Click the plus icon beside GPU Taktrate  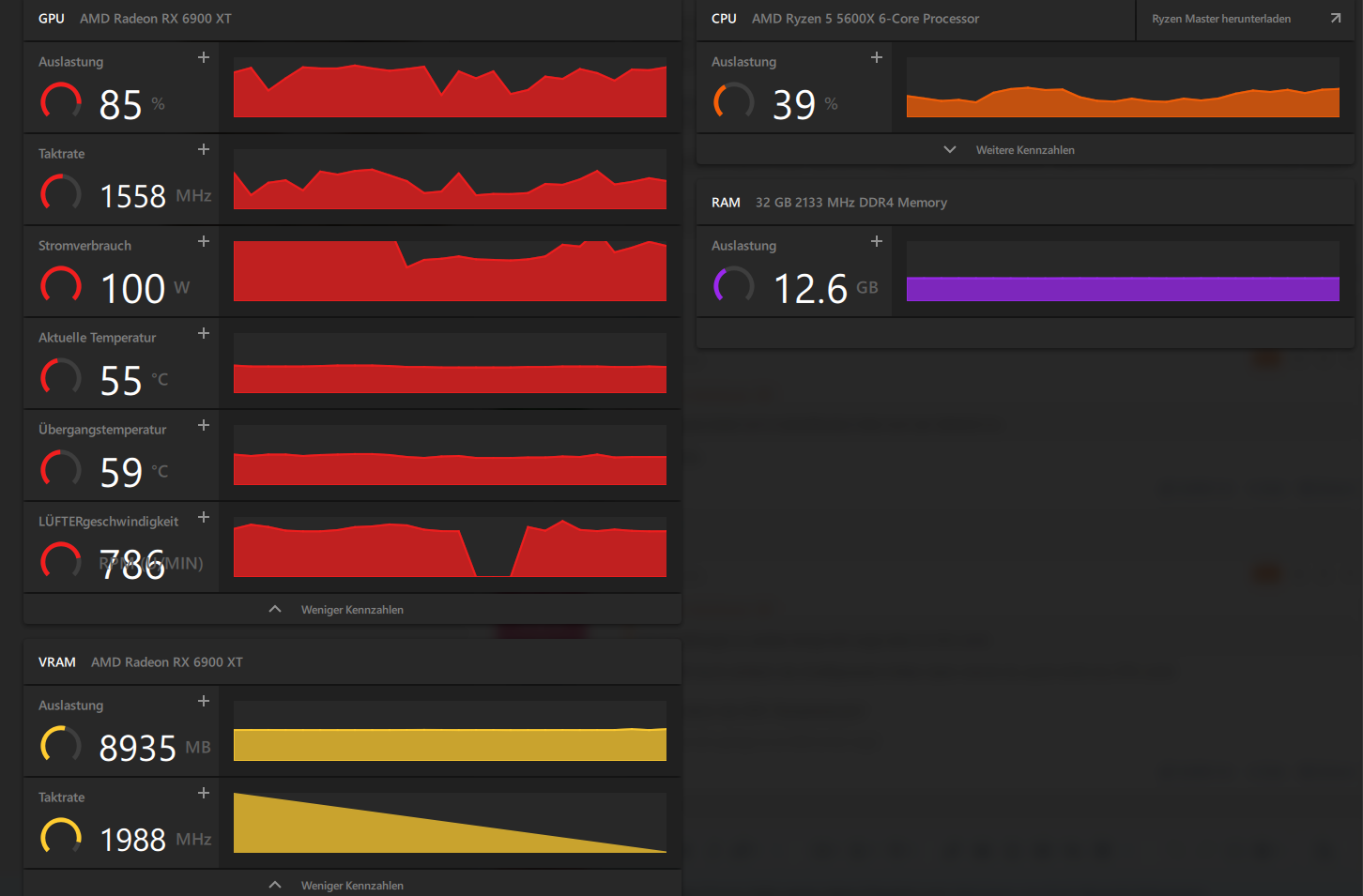(x=204, y=150)
